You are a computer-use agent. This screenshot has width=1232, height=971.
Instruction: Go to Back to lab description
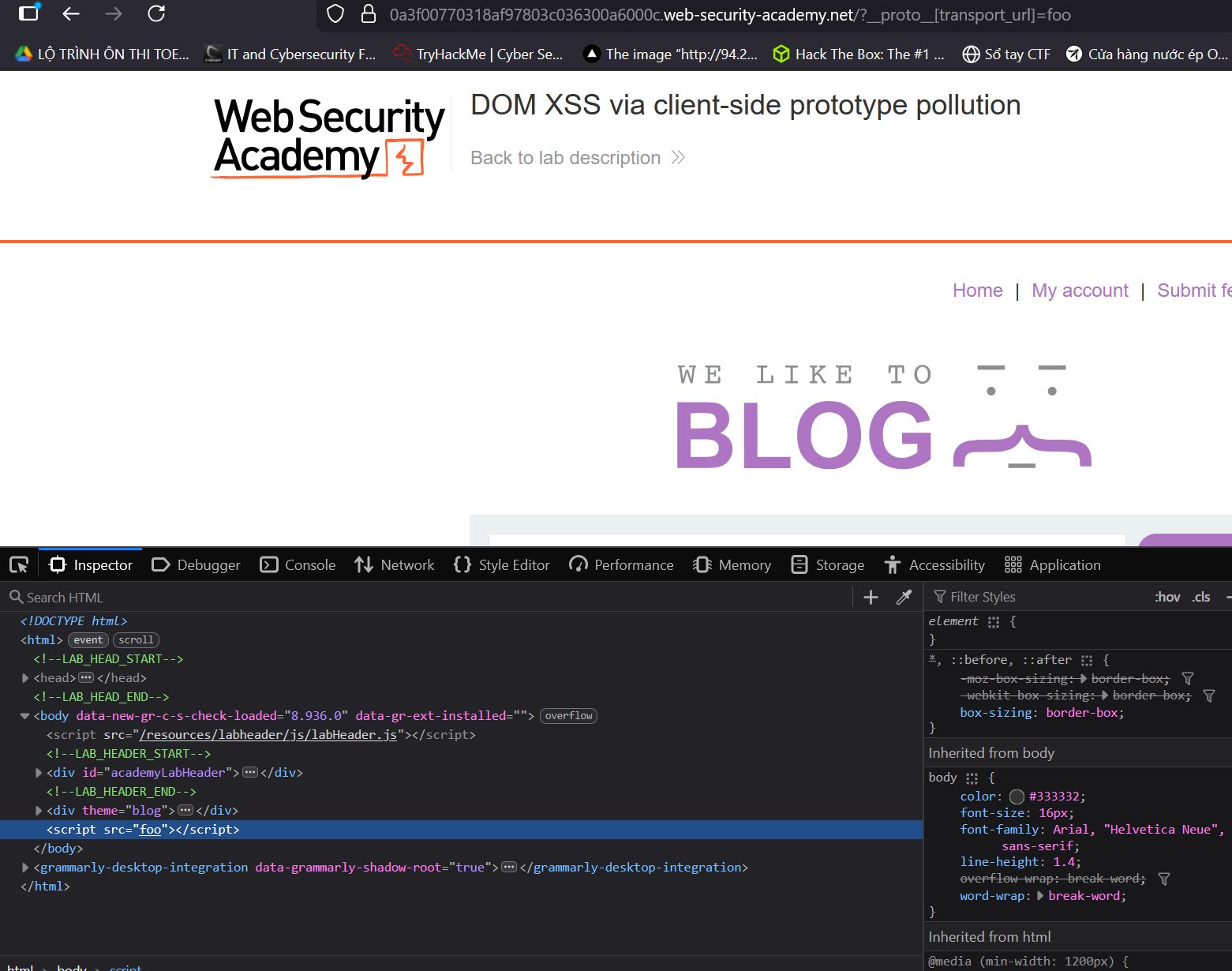pyautogui.click(x=578, y=158)
